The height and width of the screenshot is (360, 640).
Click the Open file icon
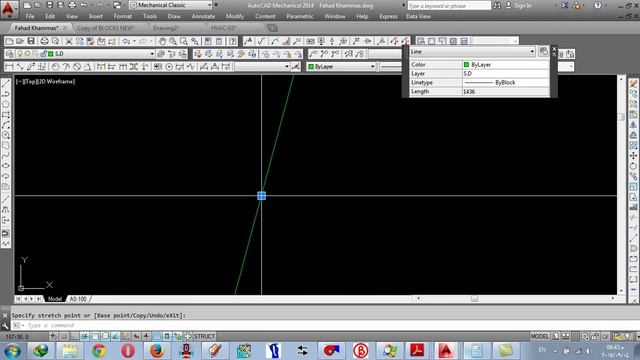20,41
